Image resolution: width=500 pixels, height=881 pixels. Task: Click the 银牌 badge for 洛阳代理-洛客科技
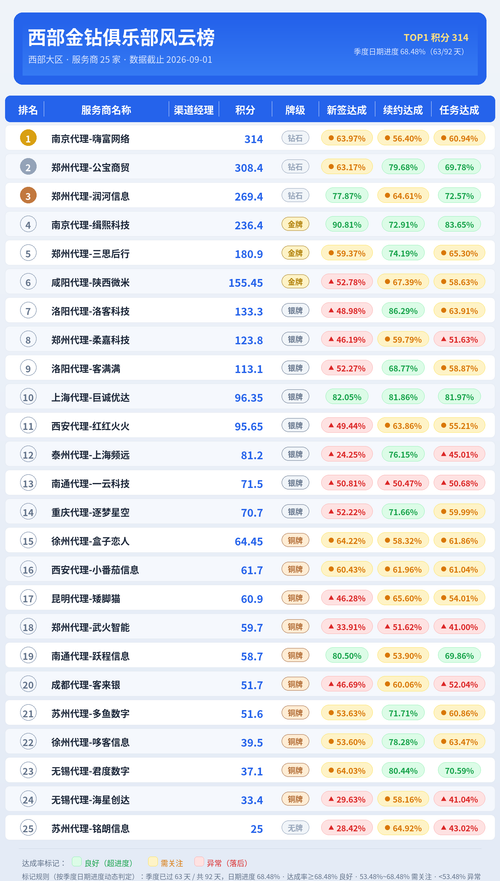(x=295, y=311)
